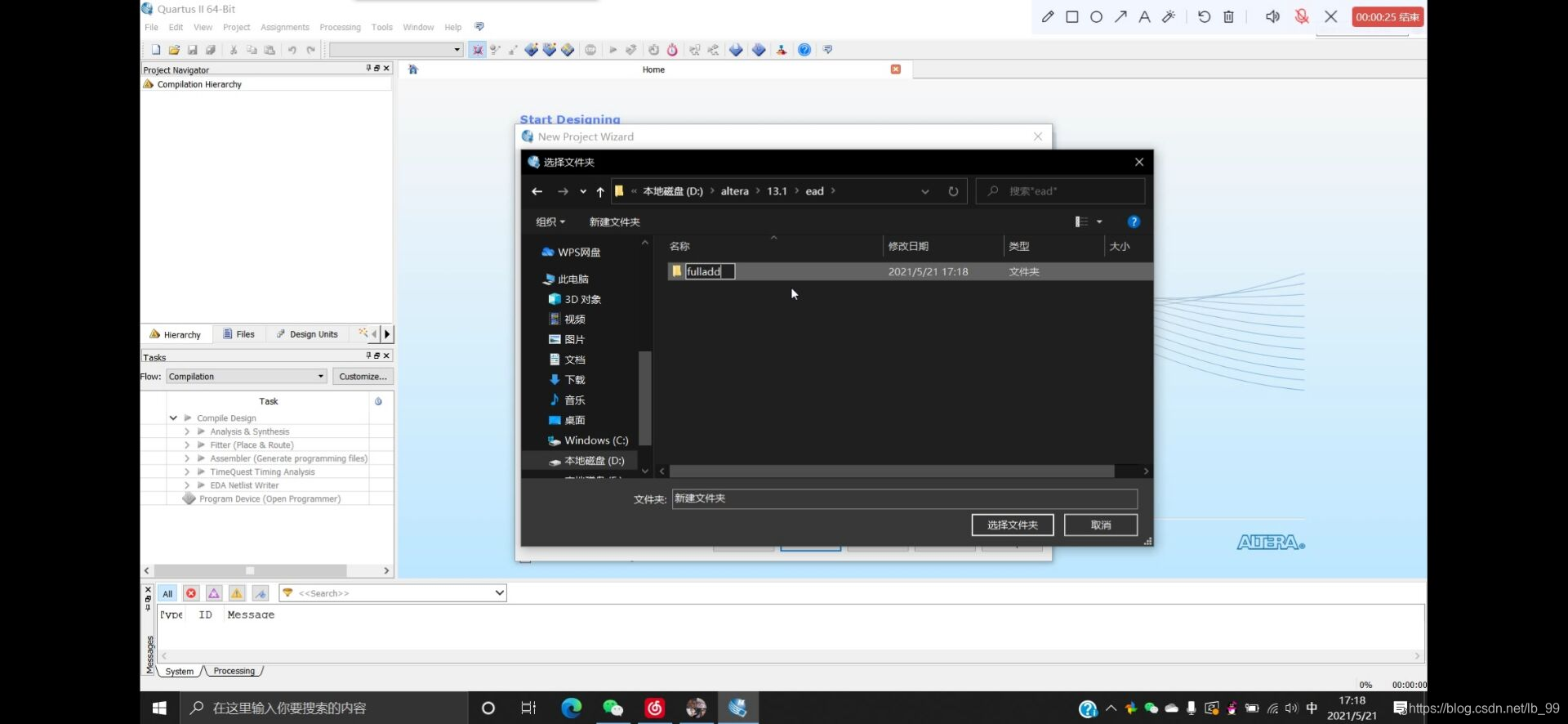This screenshot has height=724, width=1568.
Task: Open the 组织 dropdown menu
Action: coord(550,221)
